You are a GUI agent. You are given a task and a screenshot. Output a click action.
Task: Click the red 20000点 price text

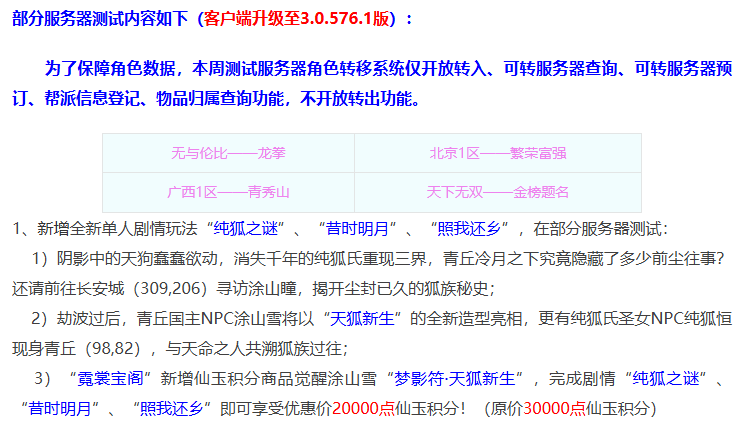364,409
